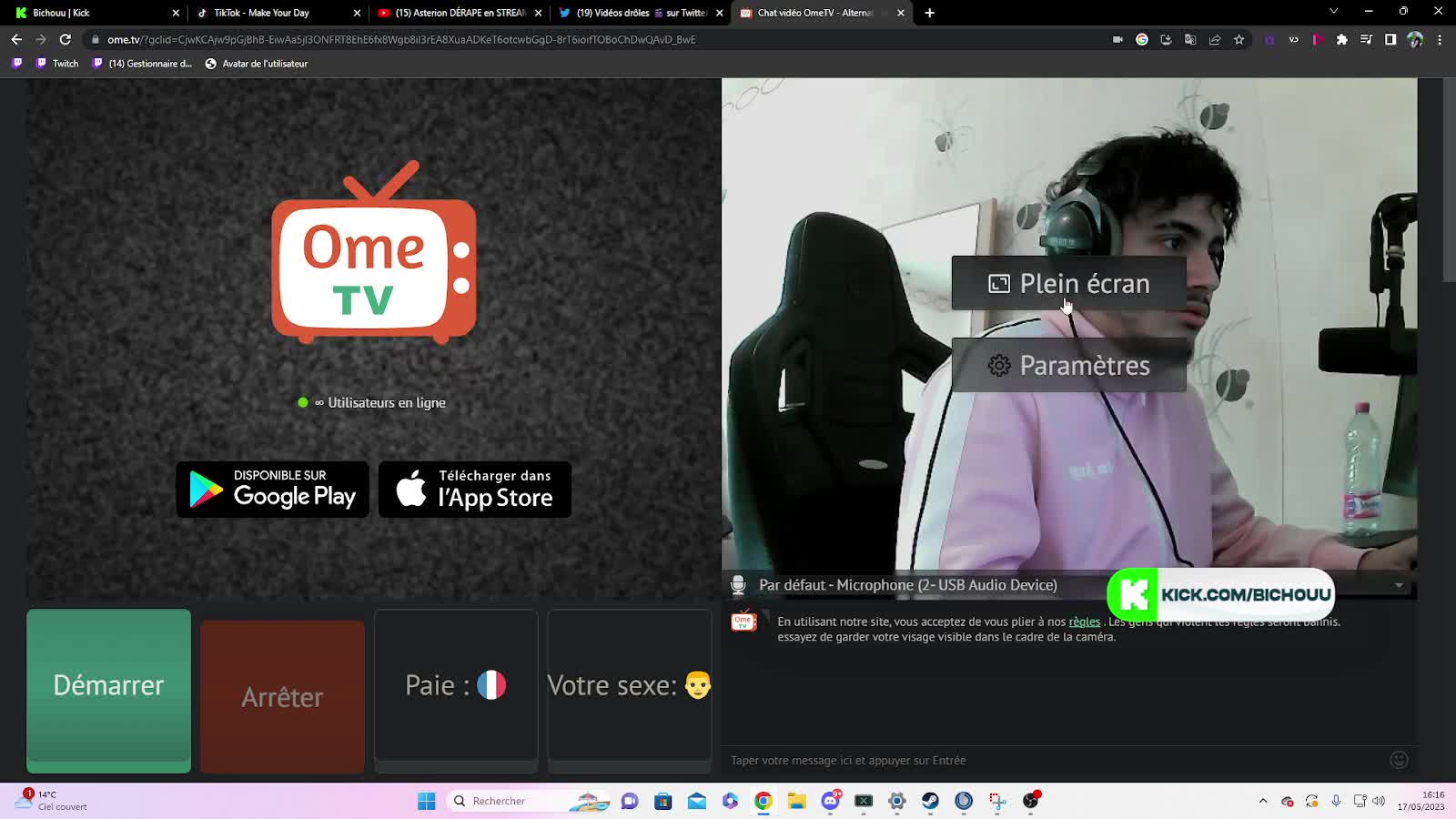Reload the page
The width and height of the screenshot is (1456, 819).
coord(66,40)
